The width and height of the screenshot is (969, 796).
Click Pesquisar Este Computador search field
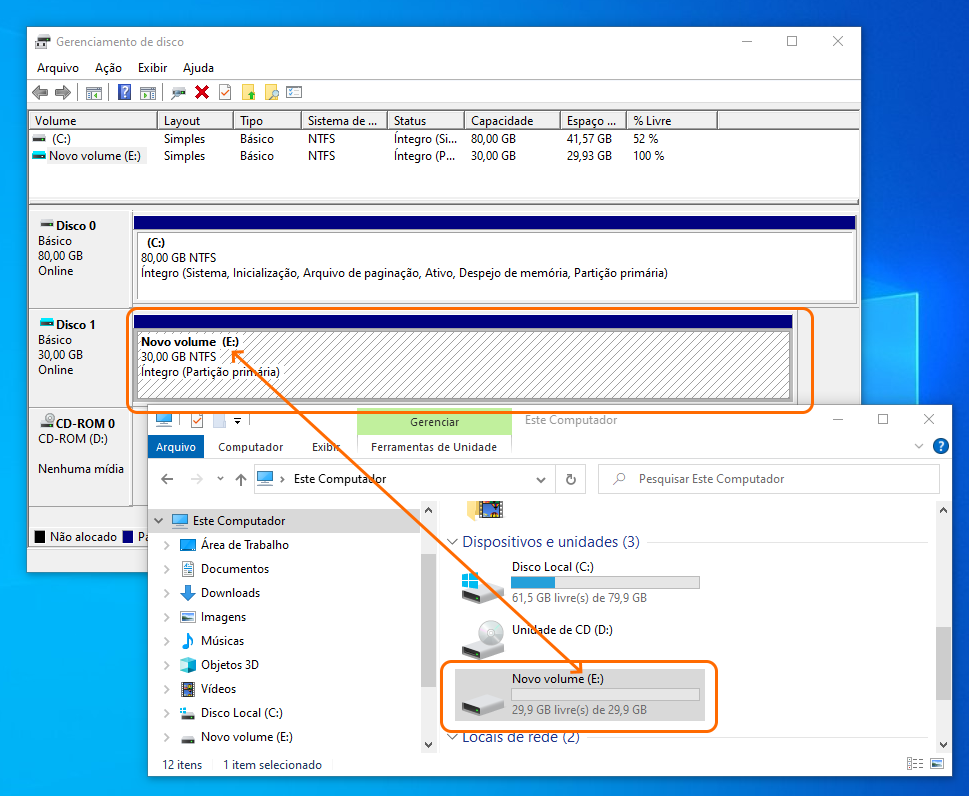tap(769, 479)
